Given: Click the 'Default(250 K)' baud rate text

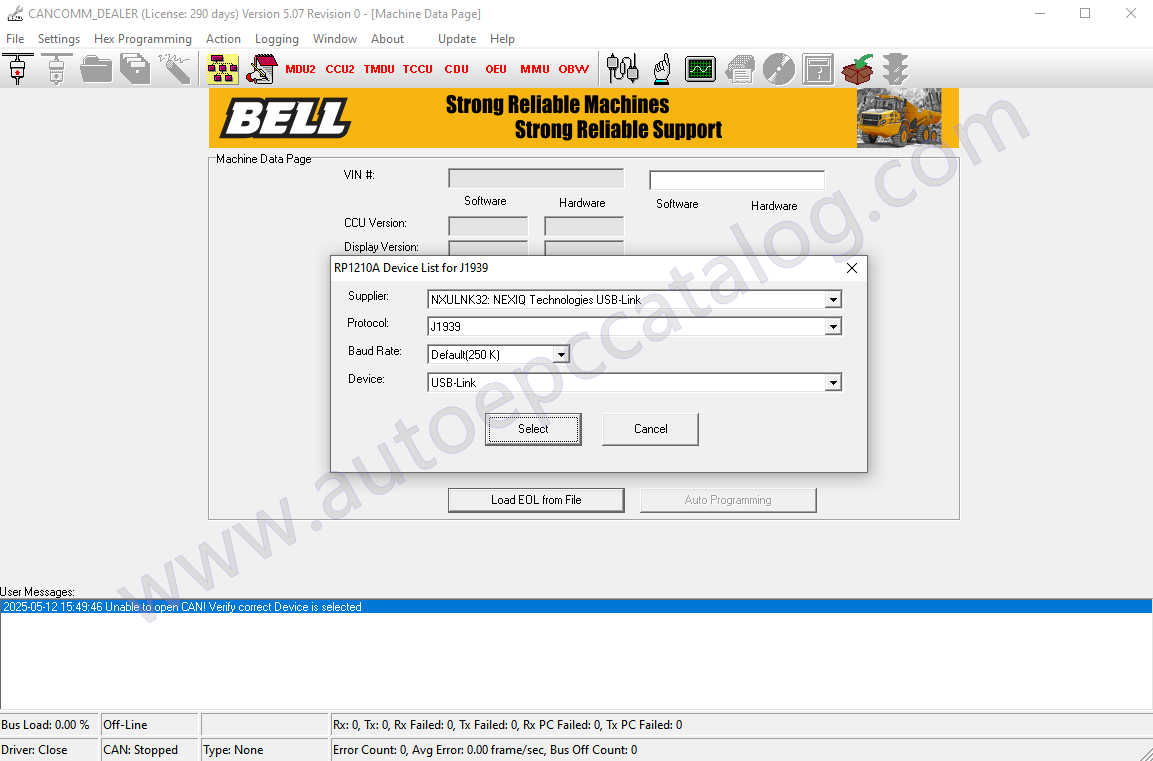Looking at the screenshot, I should click(465, 354).
